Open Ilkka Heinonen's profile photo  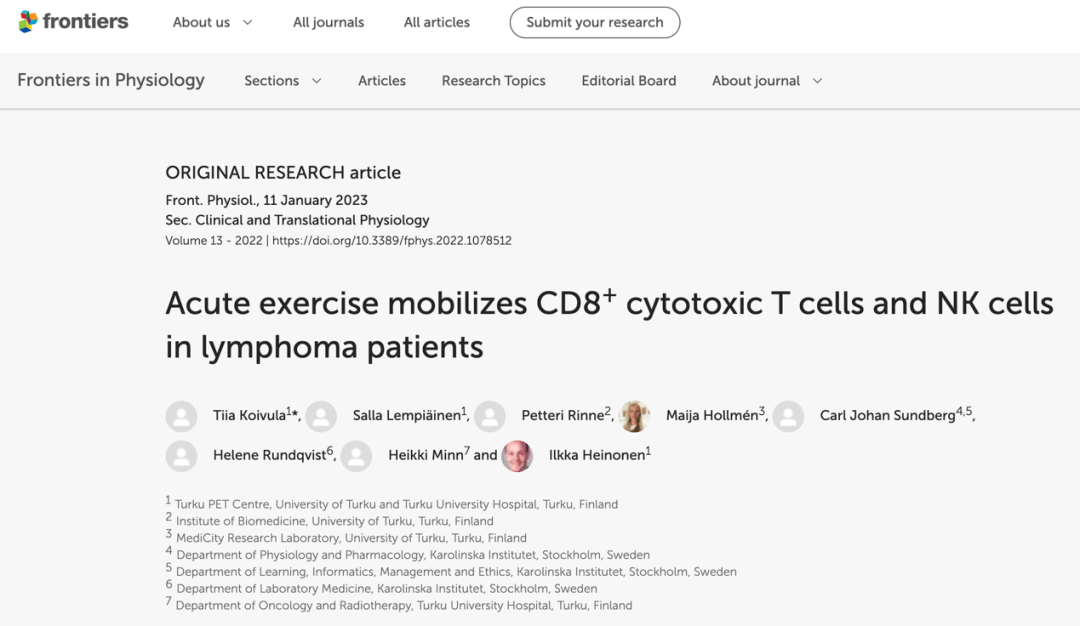(x=517, y=456)
